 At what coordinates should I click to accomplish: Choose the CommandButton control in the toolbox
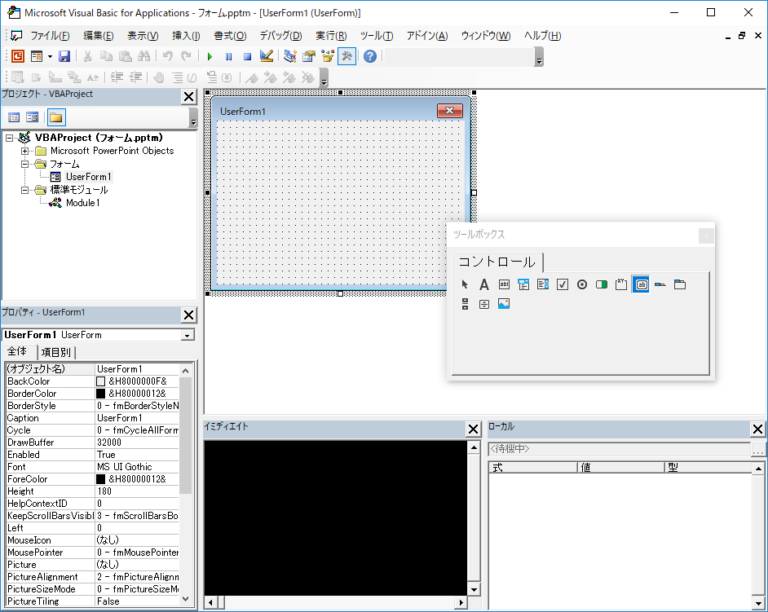[x=641, y=285]
